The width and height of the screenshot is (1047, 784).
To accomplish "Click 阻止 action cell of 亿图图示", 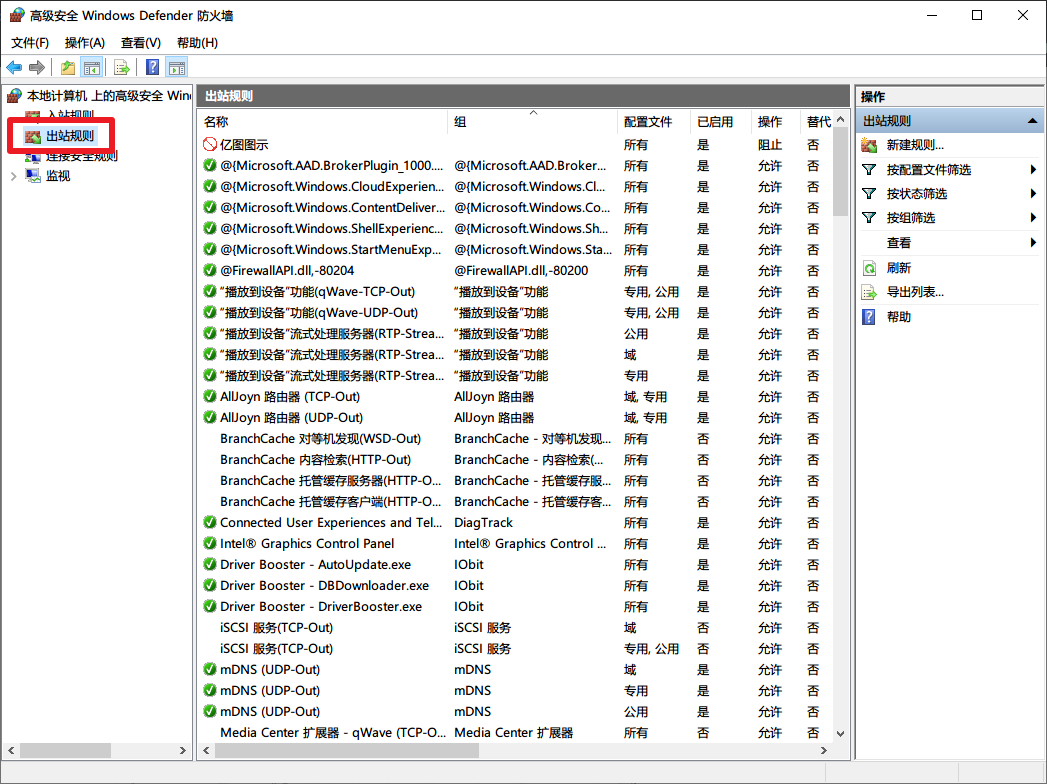I will [x=770, y=144].
